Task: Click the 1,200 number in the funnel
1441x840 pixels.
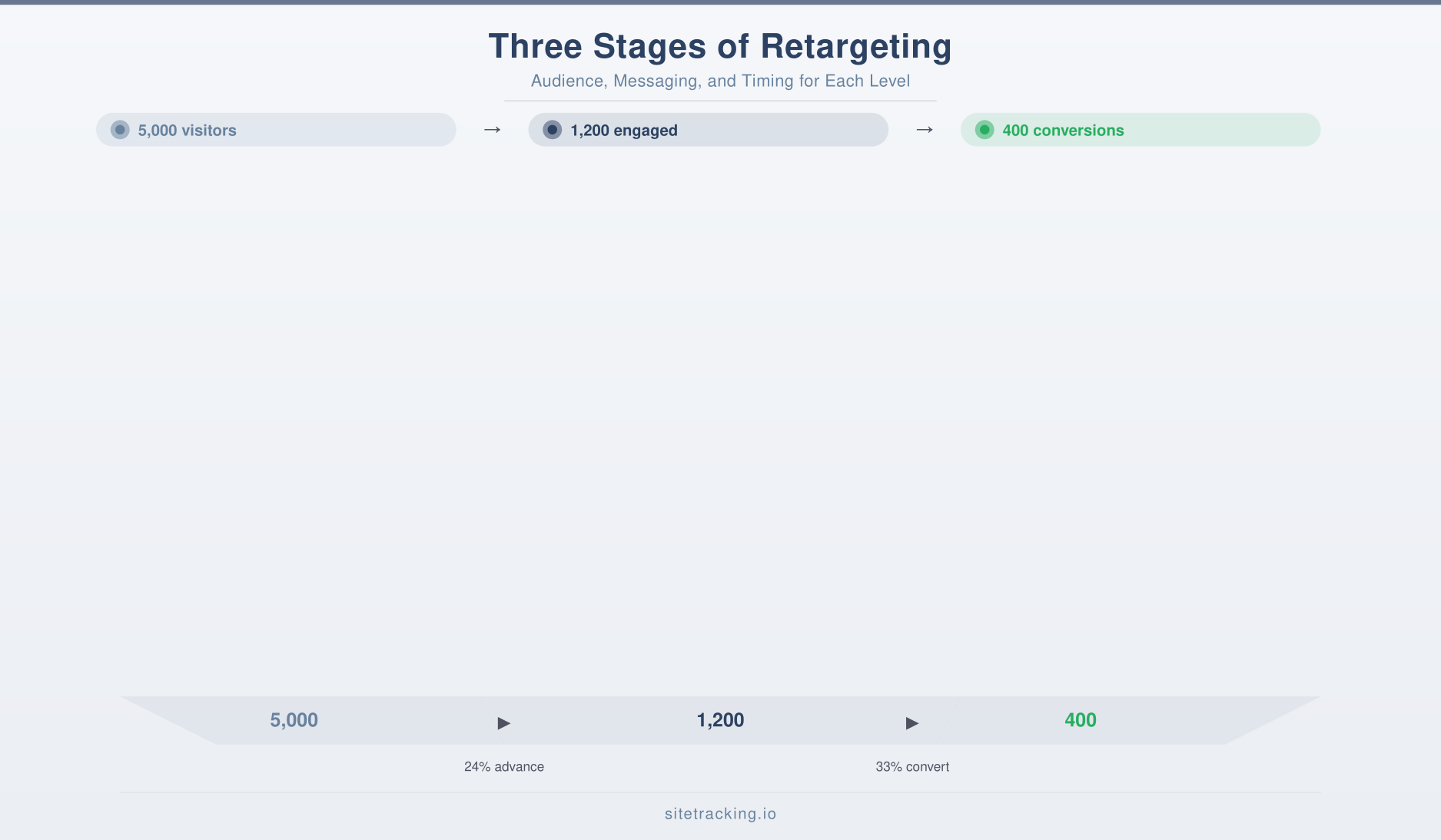Action: point(719,720)
